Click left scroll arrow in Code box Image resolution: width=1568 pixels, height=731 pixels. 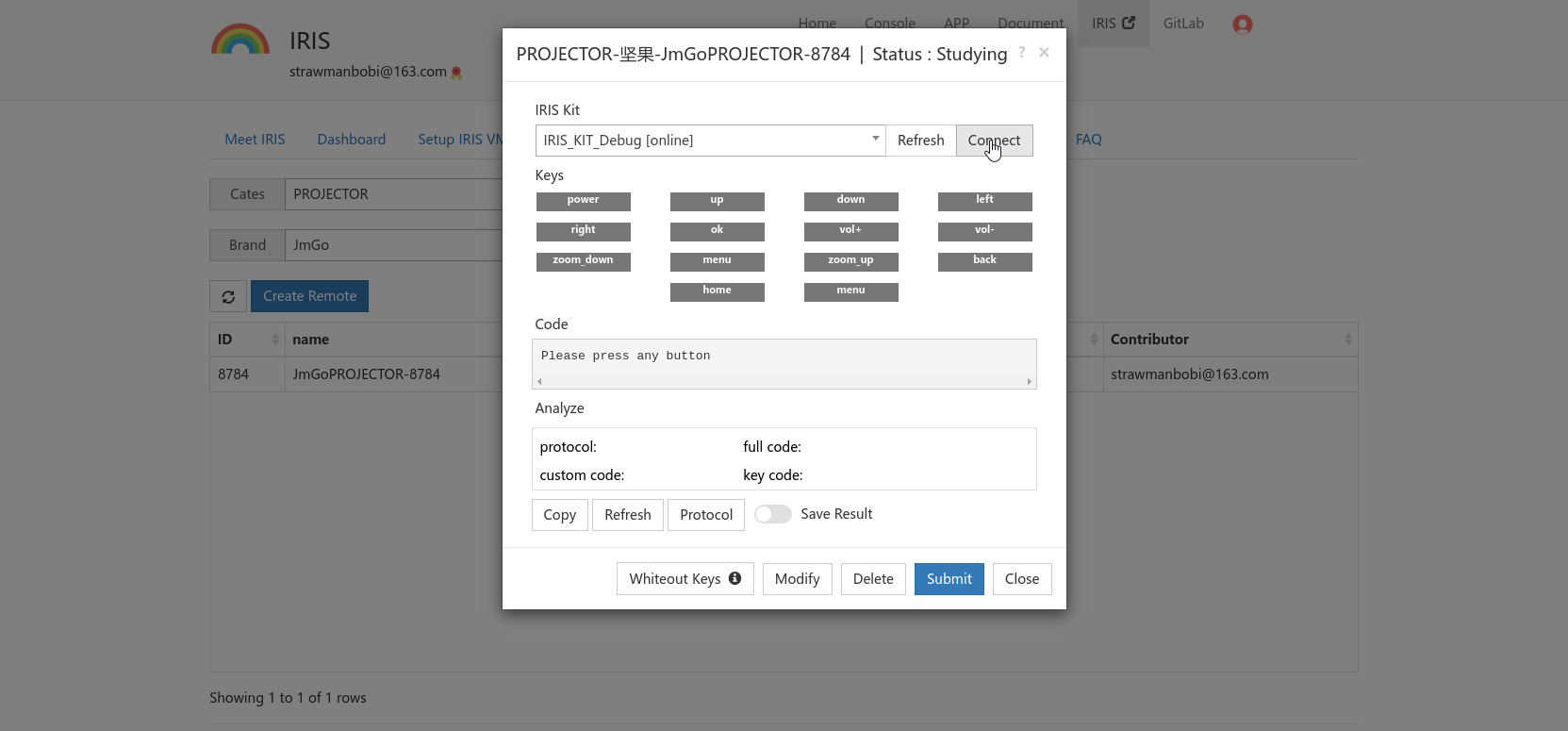(x=539, y=382)
